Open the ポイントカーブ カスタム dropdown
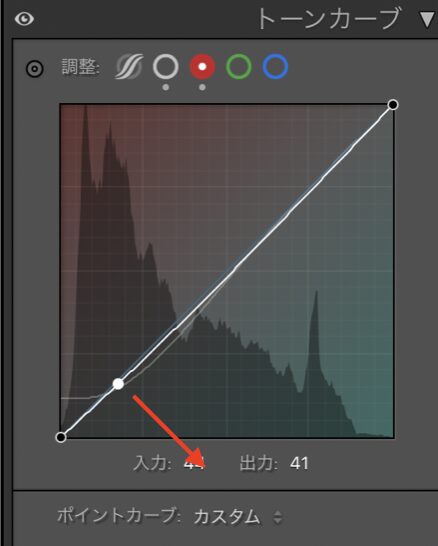This screenshot has width=438, height=546. pyautogui.click(x=238, y=516)
